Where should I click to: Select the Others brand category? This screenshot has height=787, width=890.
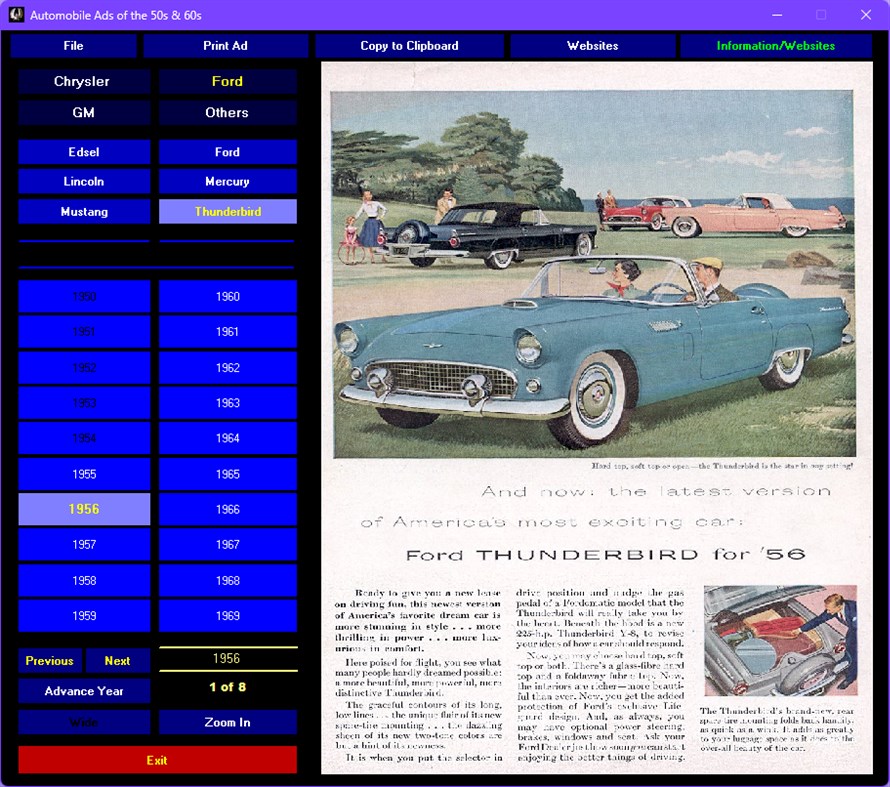(x=227, y=112)
